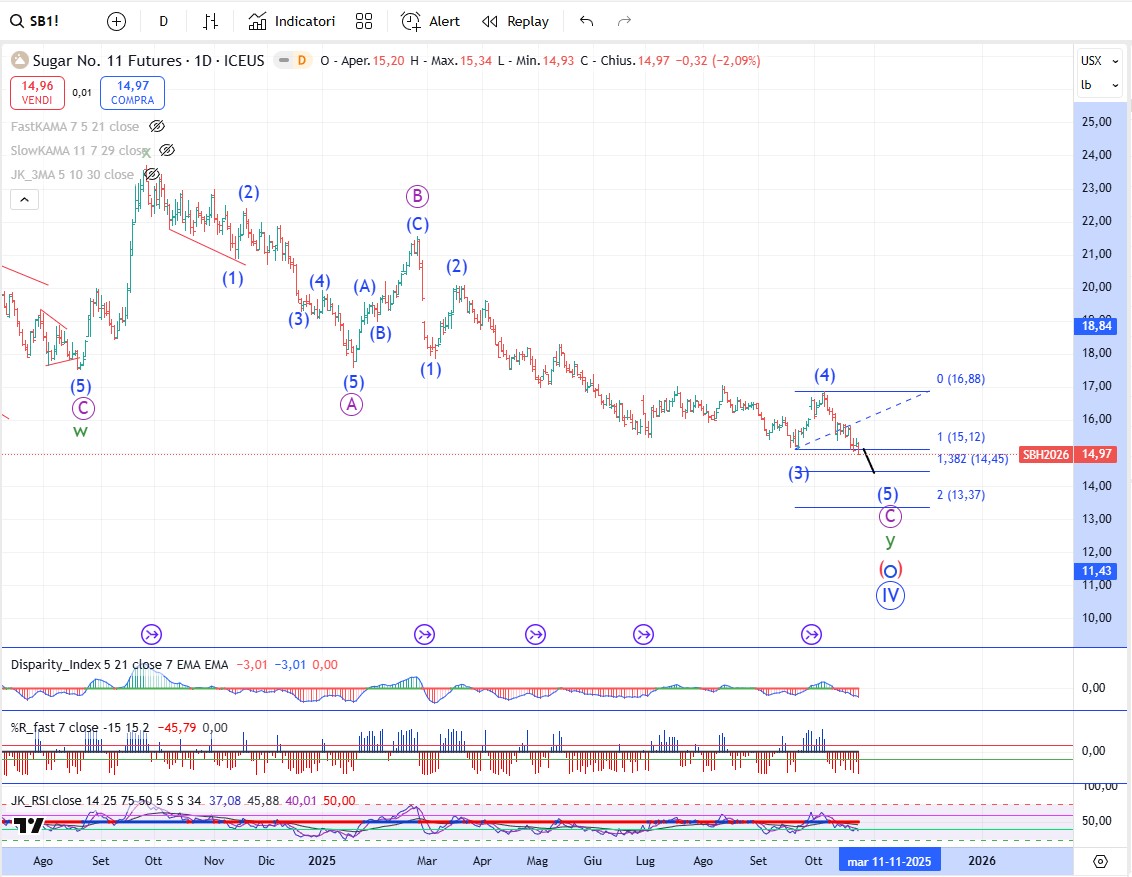Open the Indicatori menu
This screenshot has height=877, width=1132.
tap(292, 21)
